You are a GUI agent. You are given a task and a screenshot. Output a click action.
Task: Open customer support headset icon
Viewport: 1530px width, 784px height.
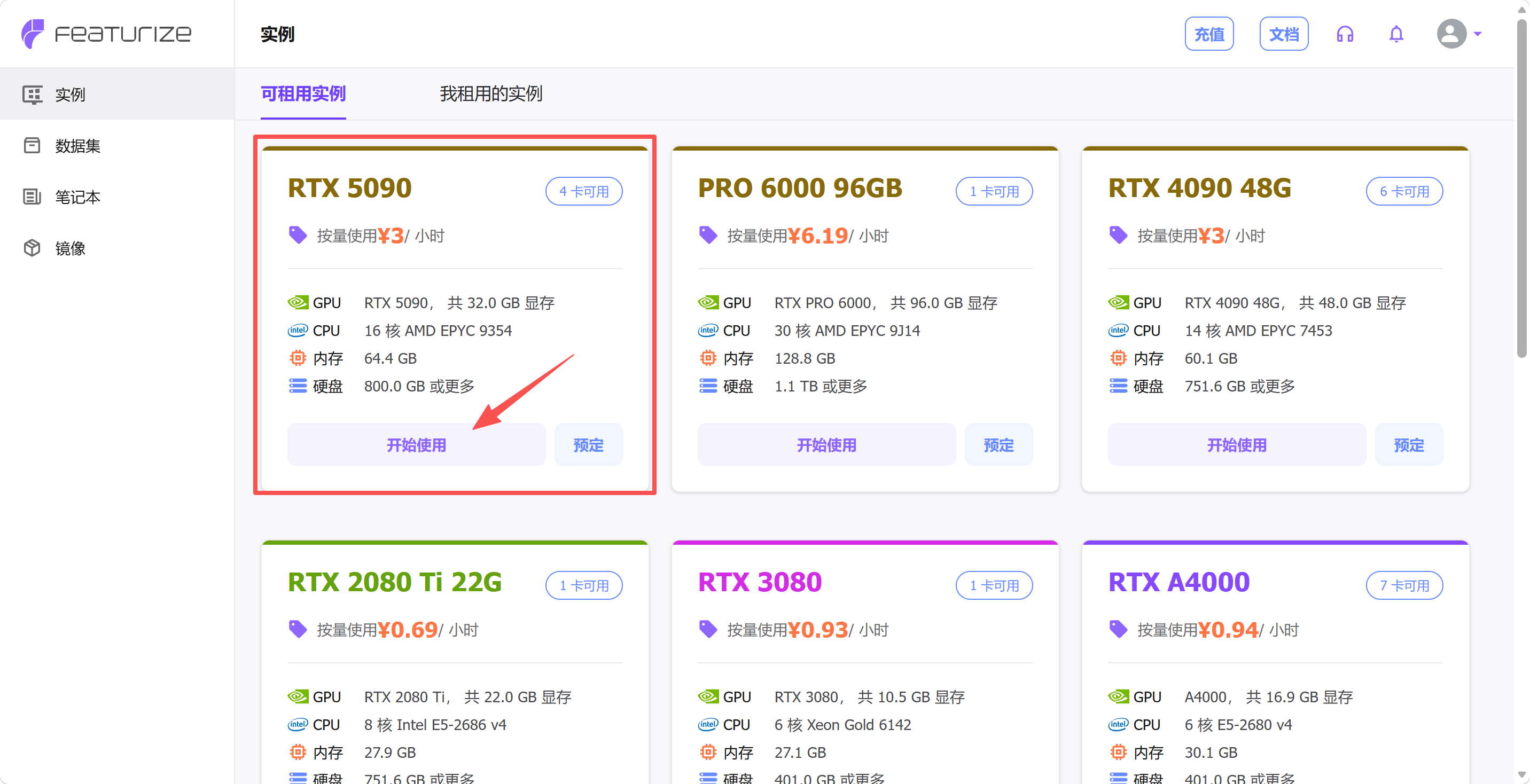[x=1345, y=34]
